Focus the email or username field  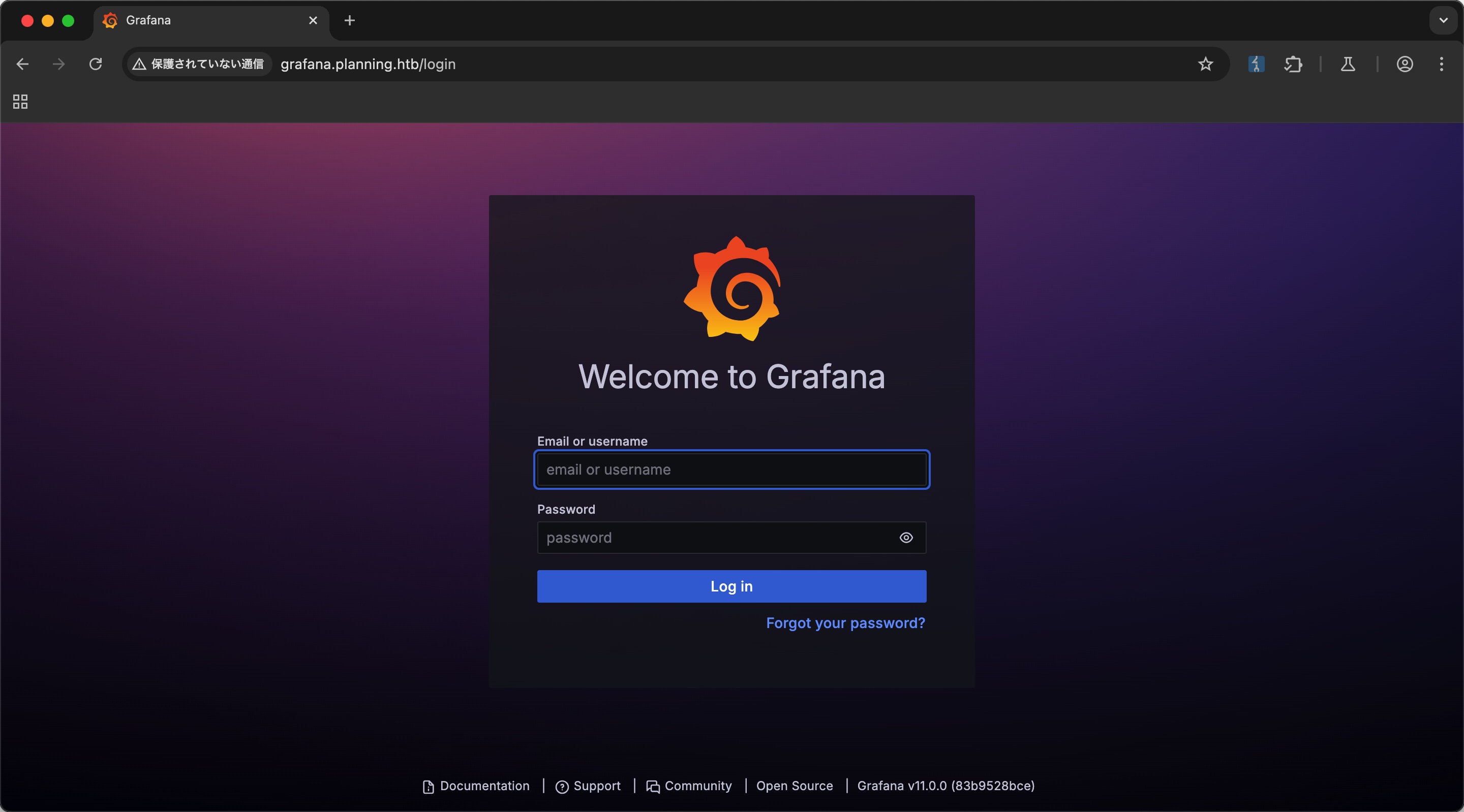tap(731, 470)
